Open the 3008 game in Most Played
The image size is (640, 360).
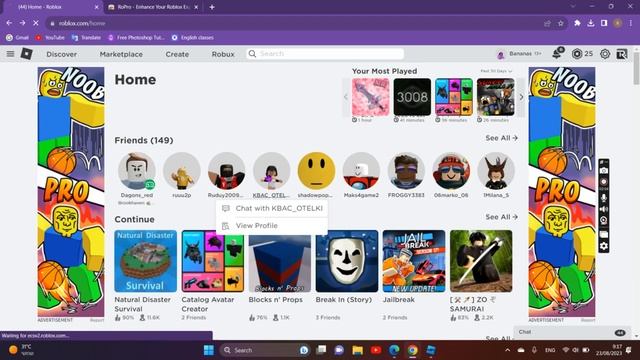point(412,97)
